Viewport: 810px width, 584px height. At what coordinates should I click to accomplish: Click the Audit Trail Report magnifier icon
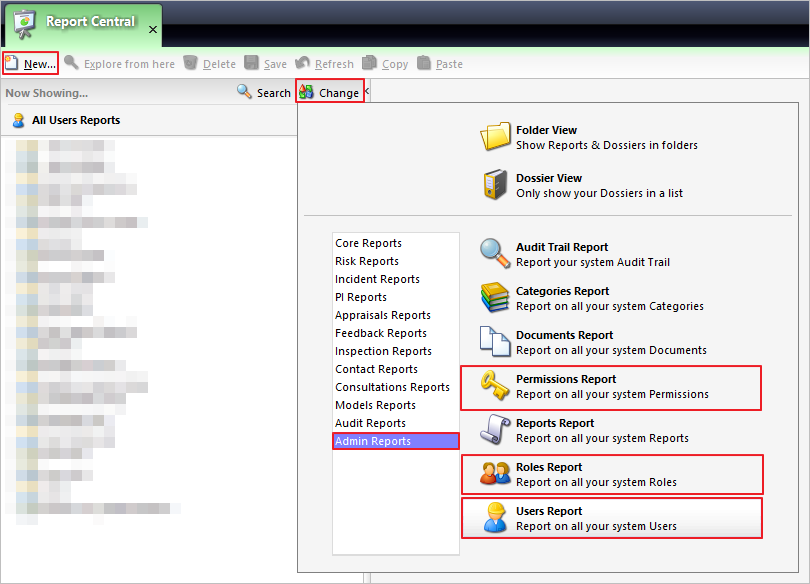(495, 254)
